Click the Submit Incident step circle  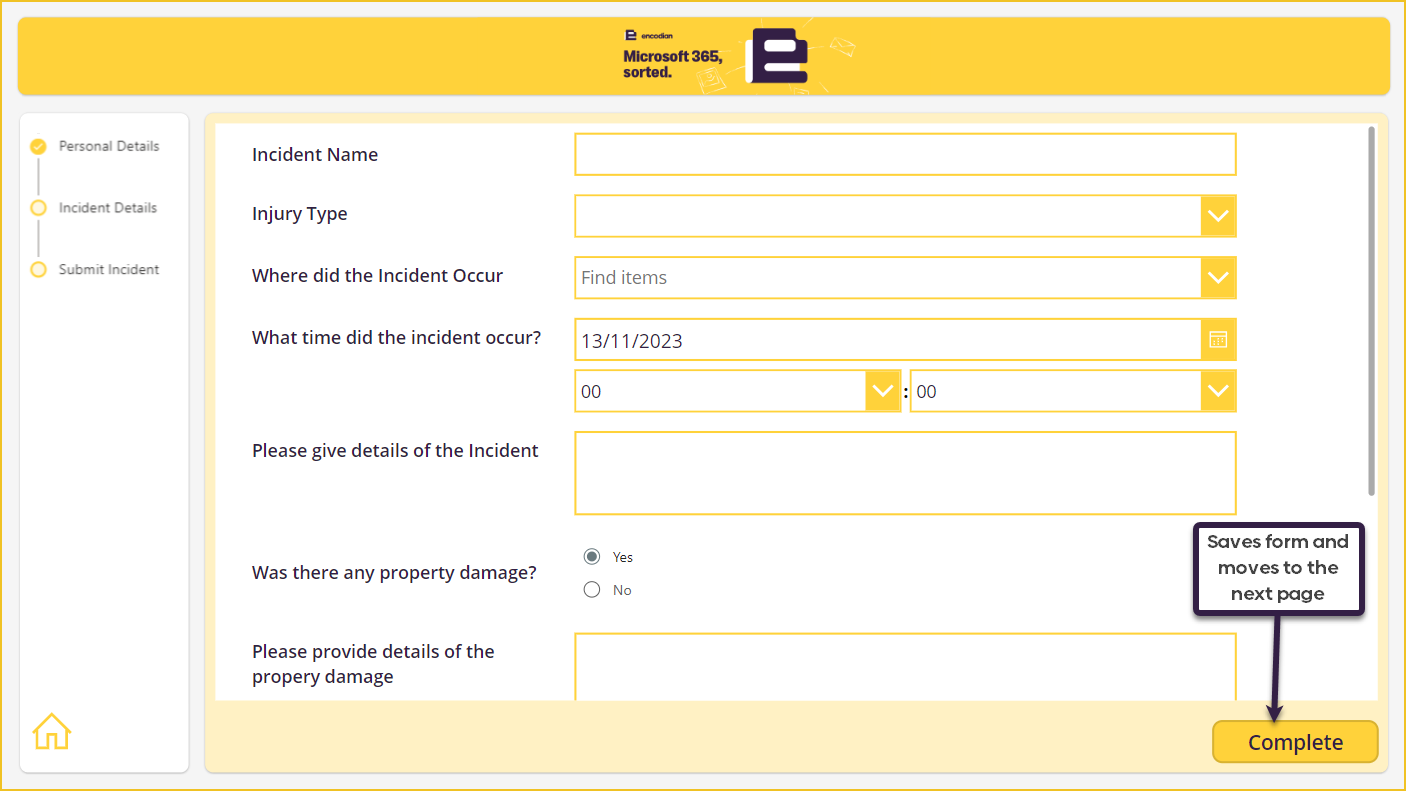coord(38,270)
